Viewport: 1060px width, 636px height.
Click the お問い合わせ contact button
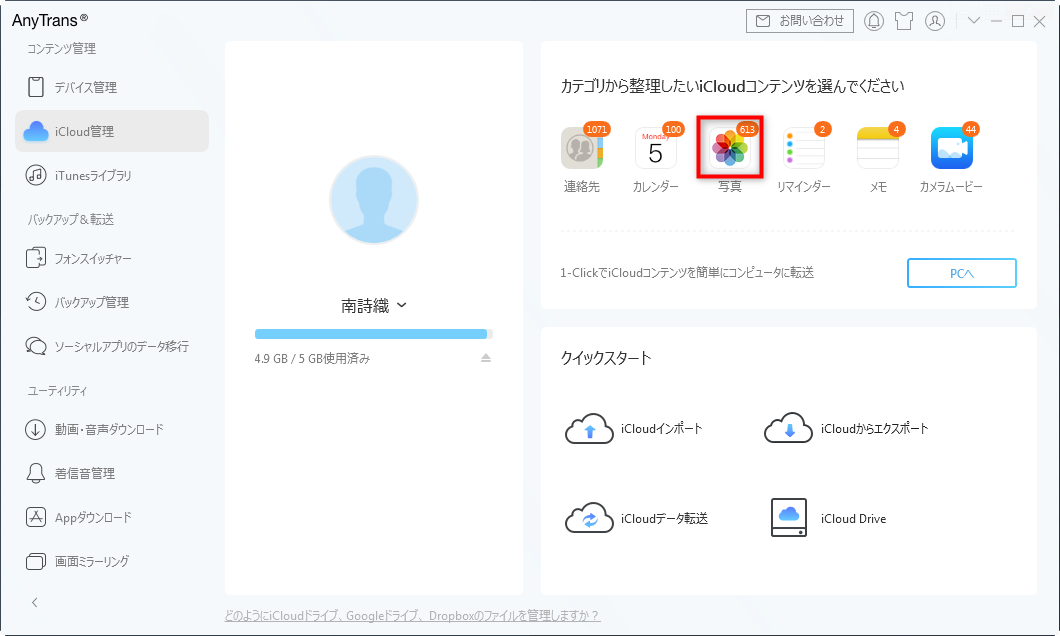pyautogui.click(x=800, y=21)
